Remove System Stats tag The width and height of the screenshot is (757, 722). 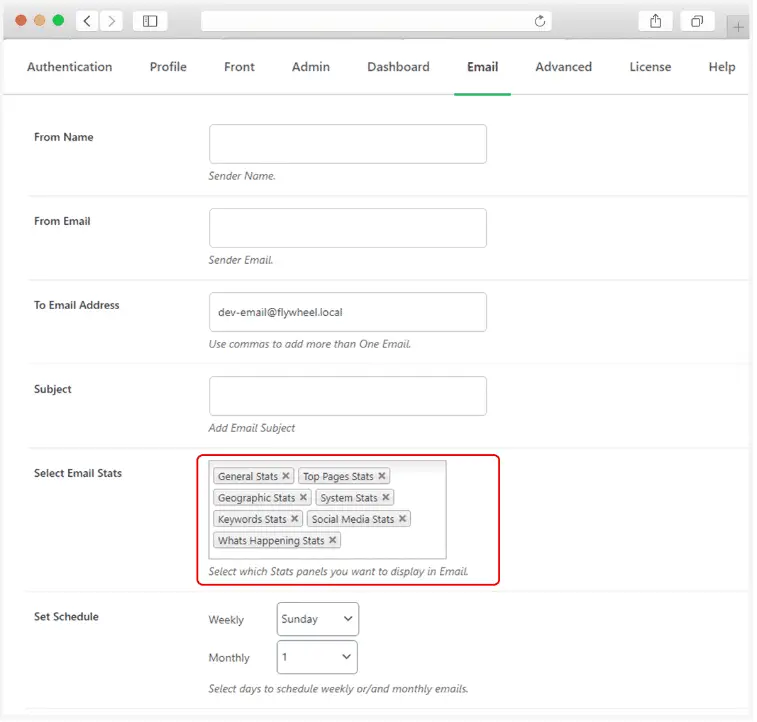click(x=386, y=497)
